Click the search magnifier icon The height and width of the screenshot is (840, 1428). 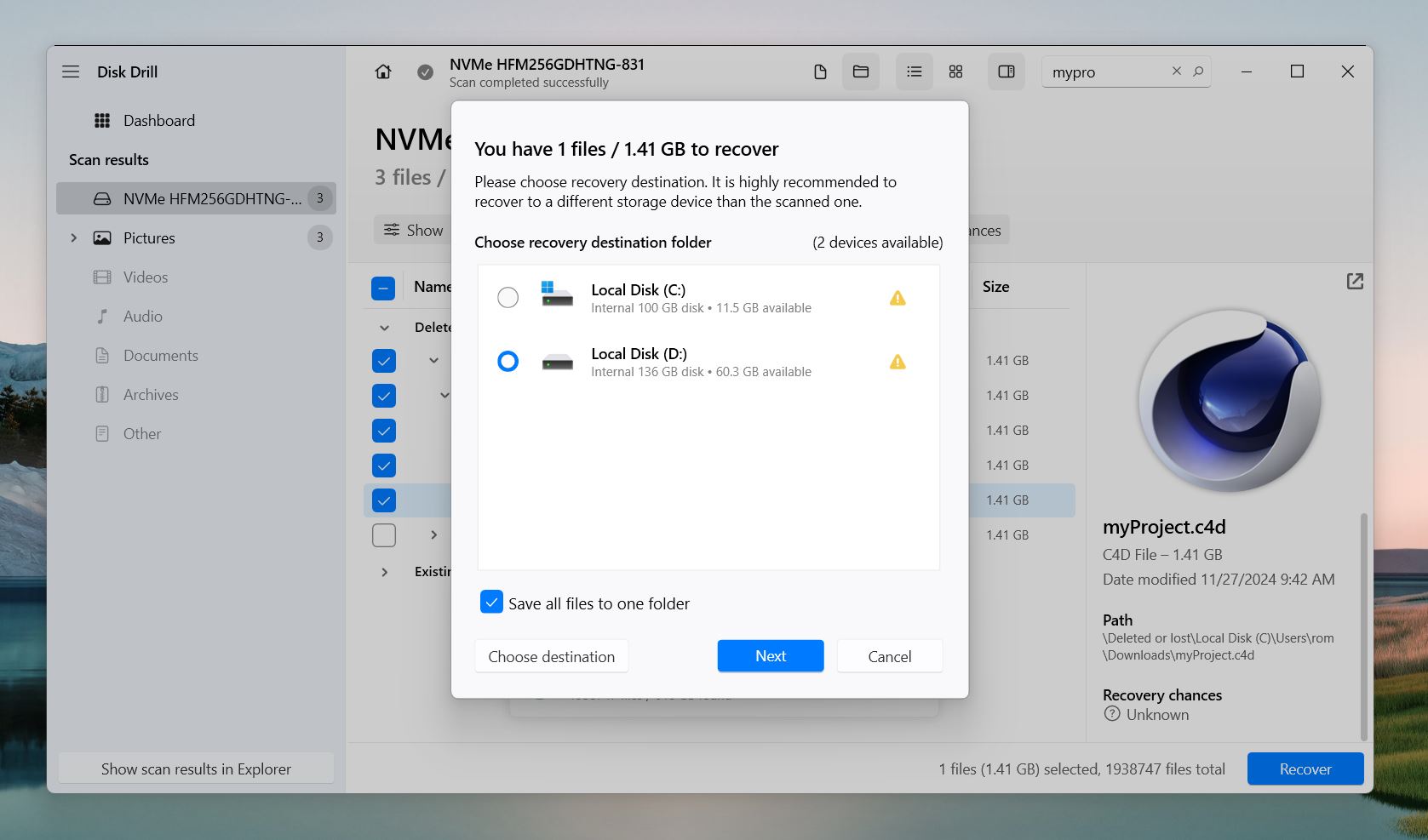coord(1198,71)
